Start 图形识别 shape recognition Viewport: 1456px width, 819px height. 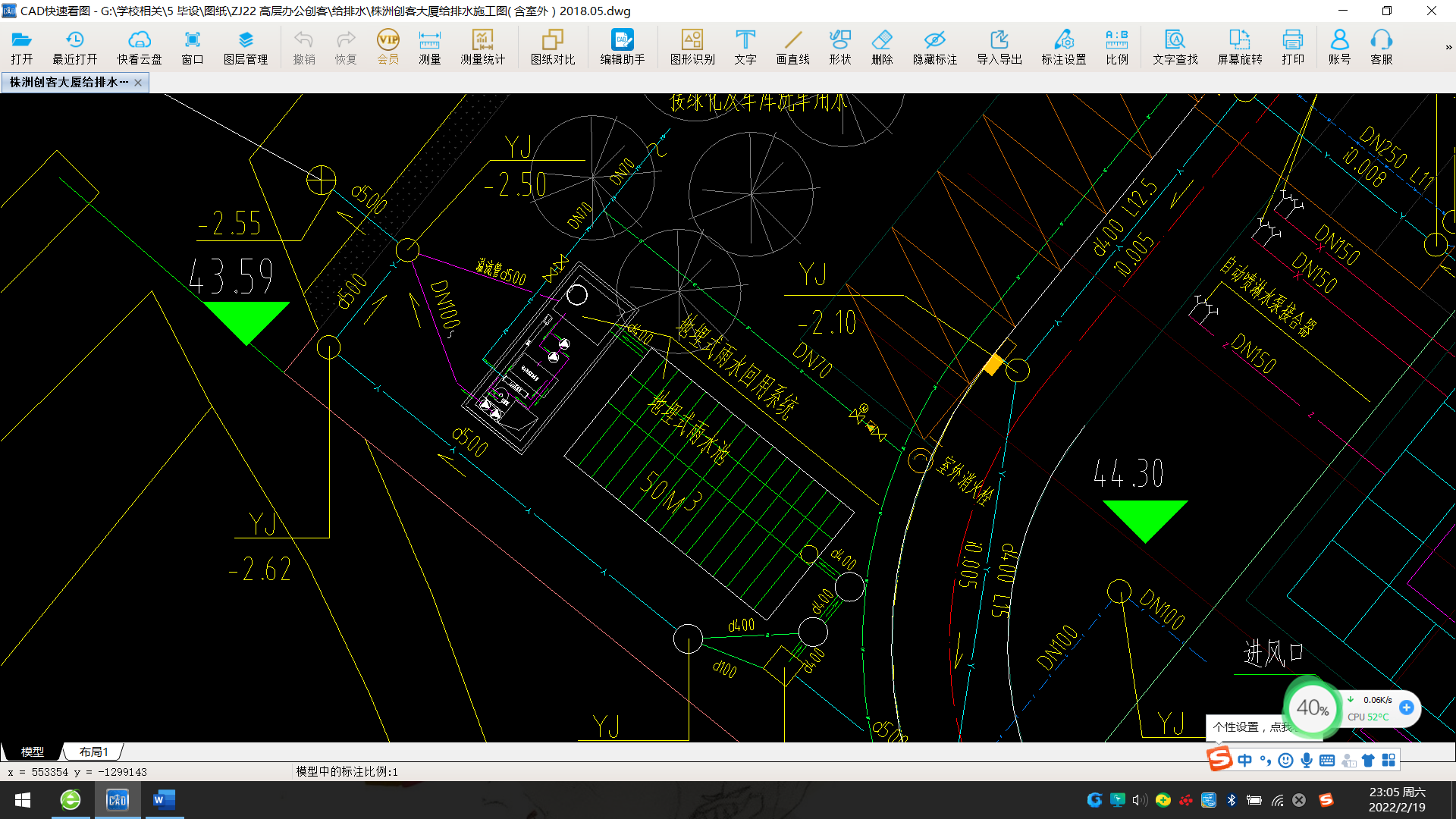click(692, 47)
